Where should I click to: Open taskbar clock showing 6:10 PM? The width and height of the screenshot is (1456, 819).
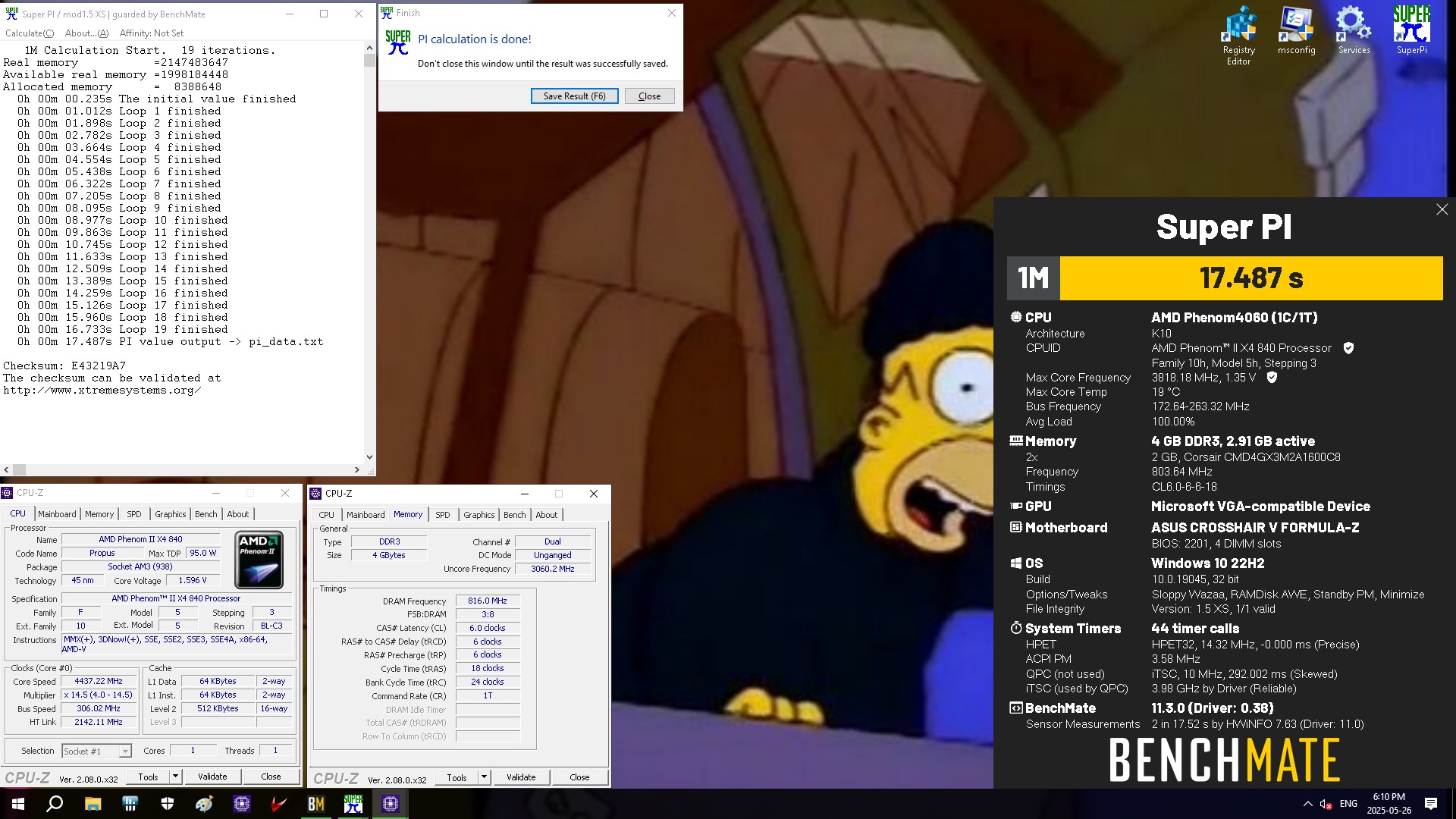(x=1389, y=804)
